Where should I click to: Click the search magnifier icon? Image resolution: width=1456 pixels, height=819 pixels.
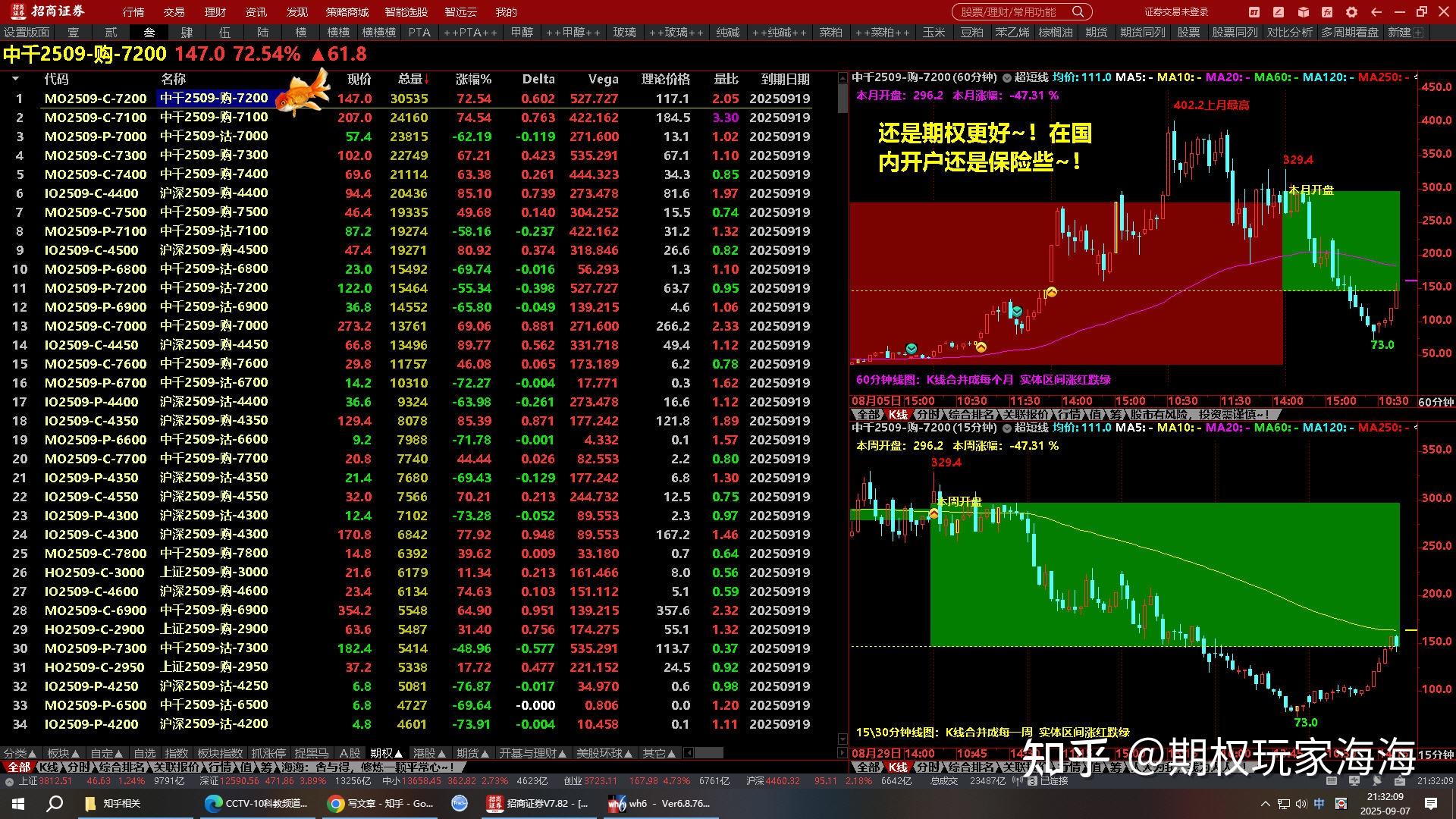pyautogui.click(x=1078, y=11)
